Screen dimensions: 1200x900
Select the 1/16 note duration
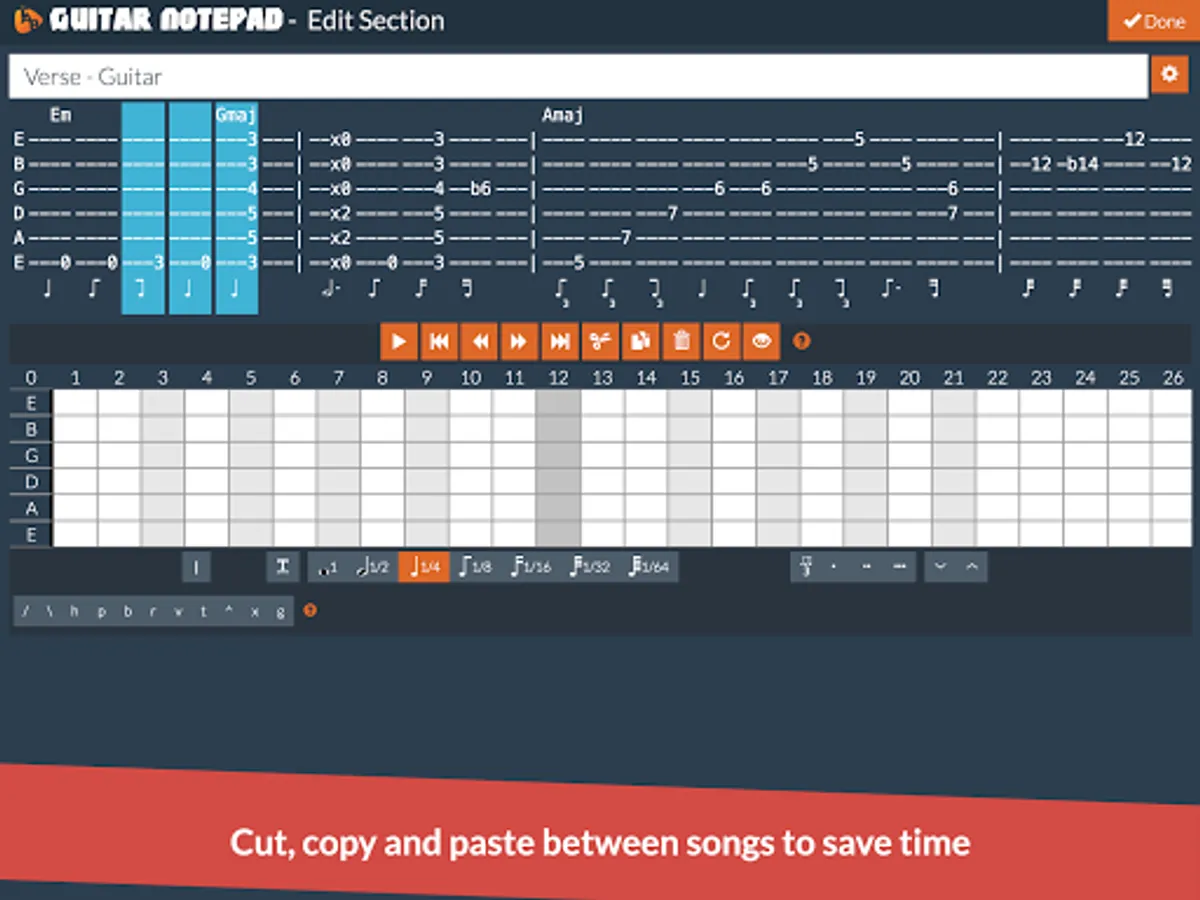coord(531,567)
